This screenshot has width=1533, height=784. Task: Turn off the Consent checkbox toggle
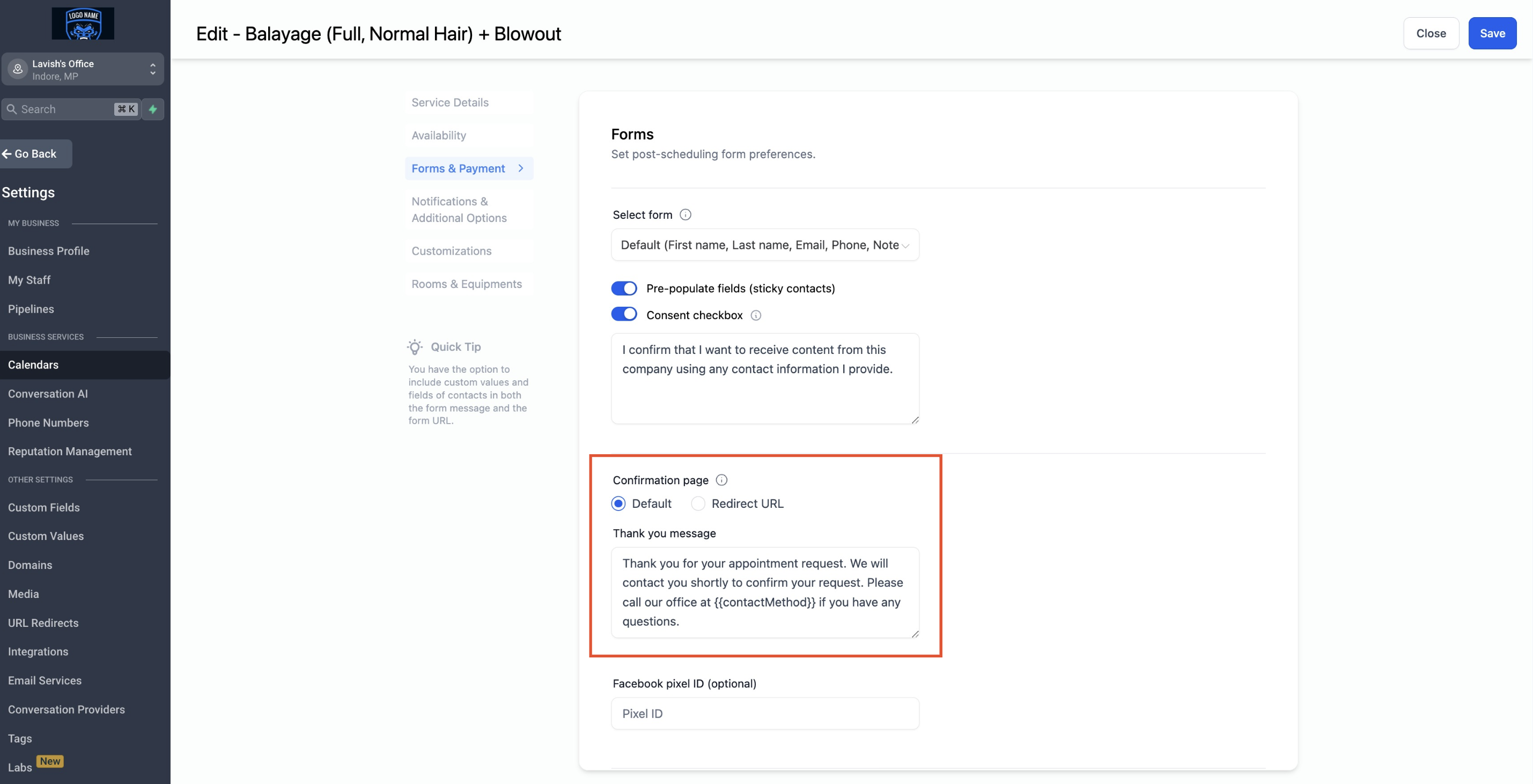click(x=624, y=315)
